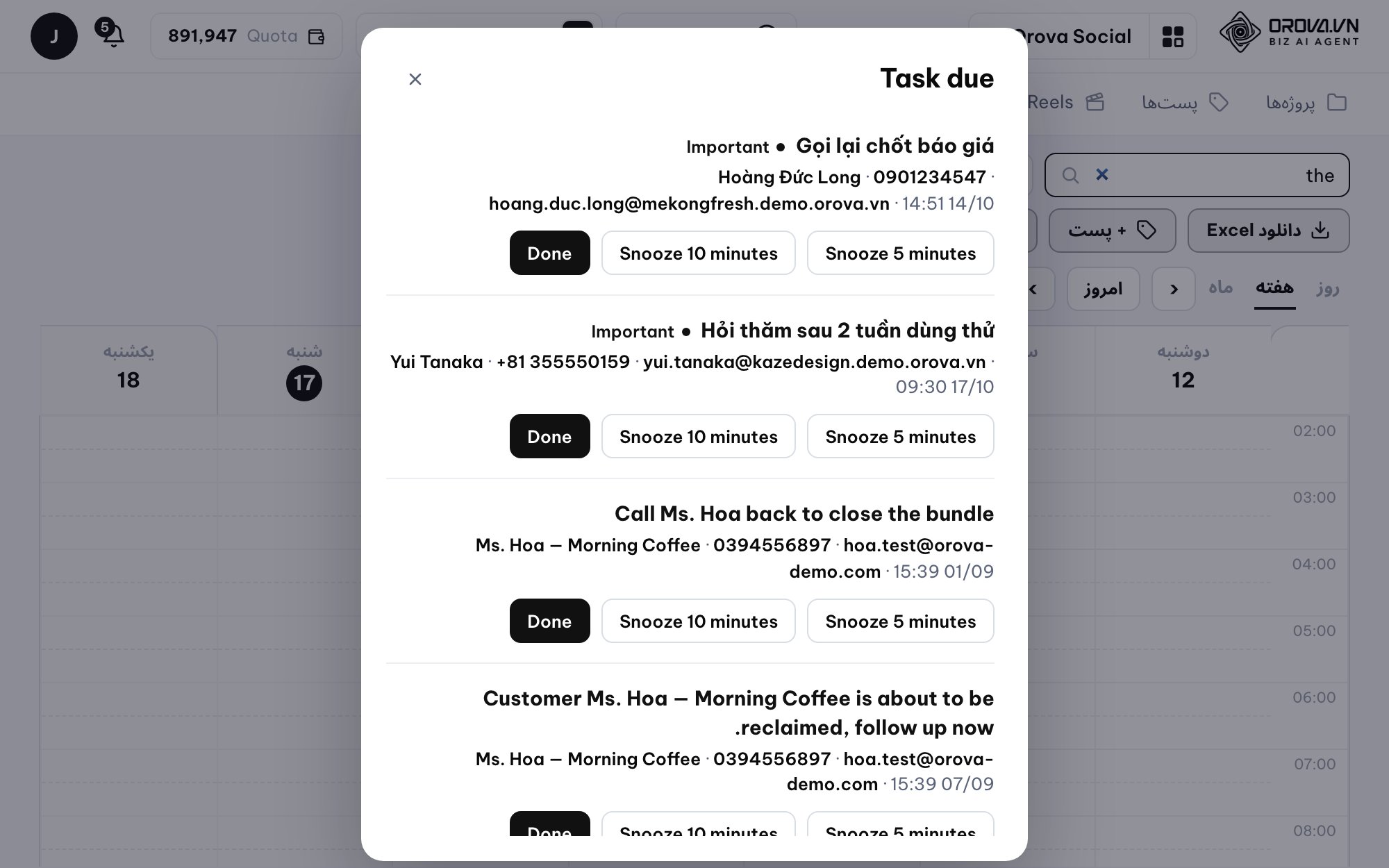The image size is (1389, 868).
Task: Open the پست‌ها tab
Action: click(x=1186, y=103)
